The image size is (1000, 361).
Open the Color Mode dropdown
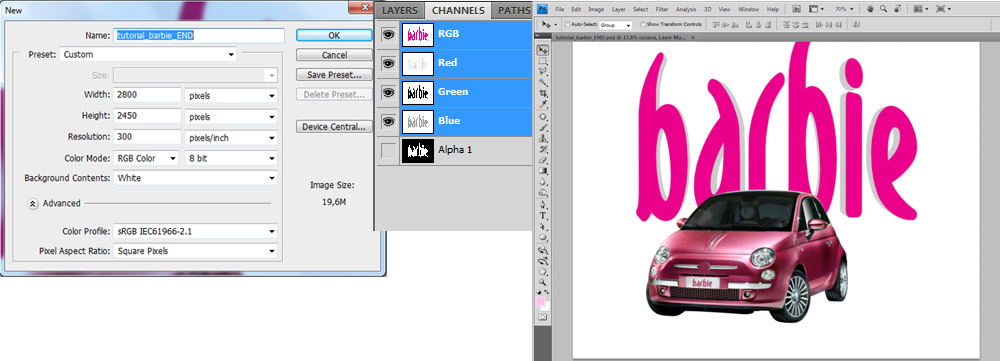(146, 158)
